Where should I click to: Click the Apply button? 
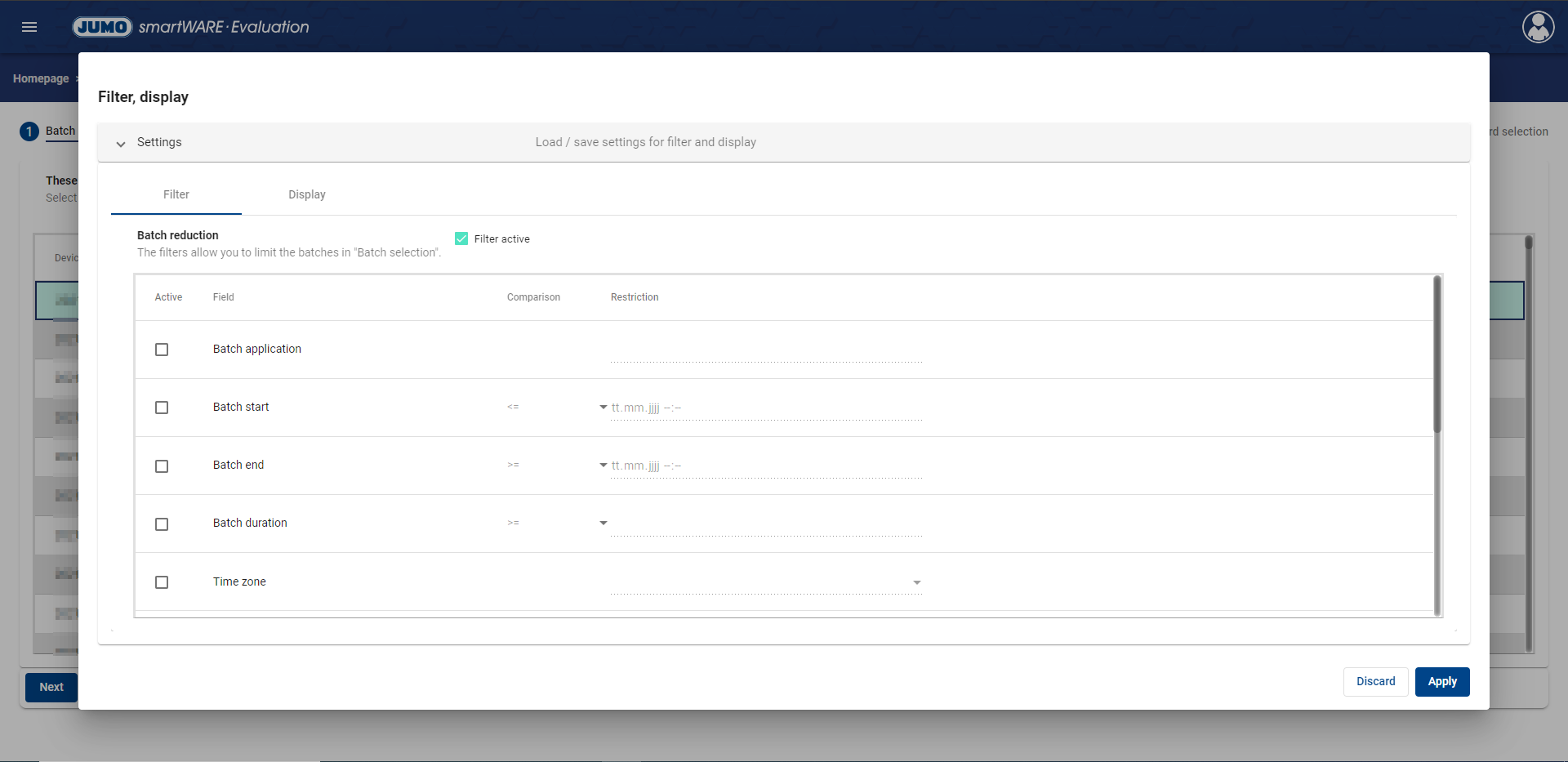pyautogui.click(x=1441, y=681)
